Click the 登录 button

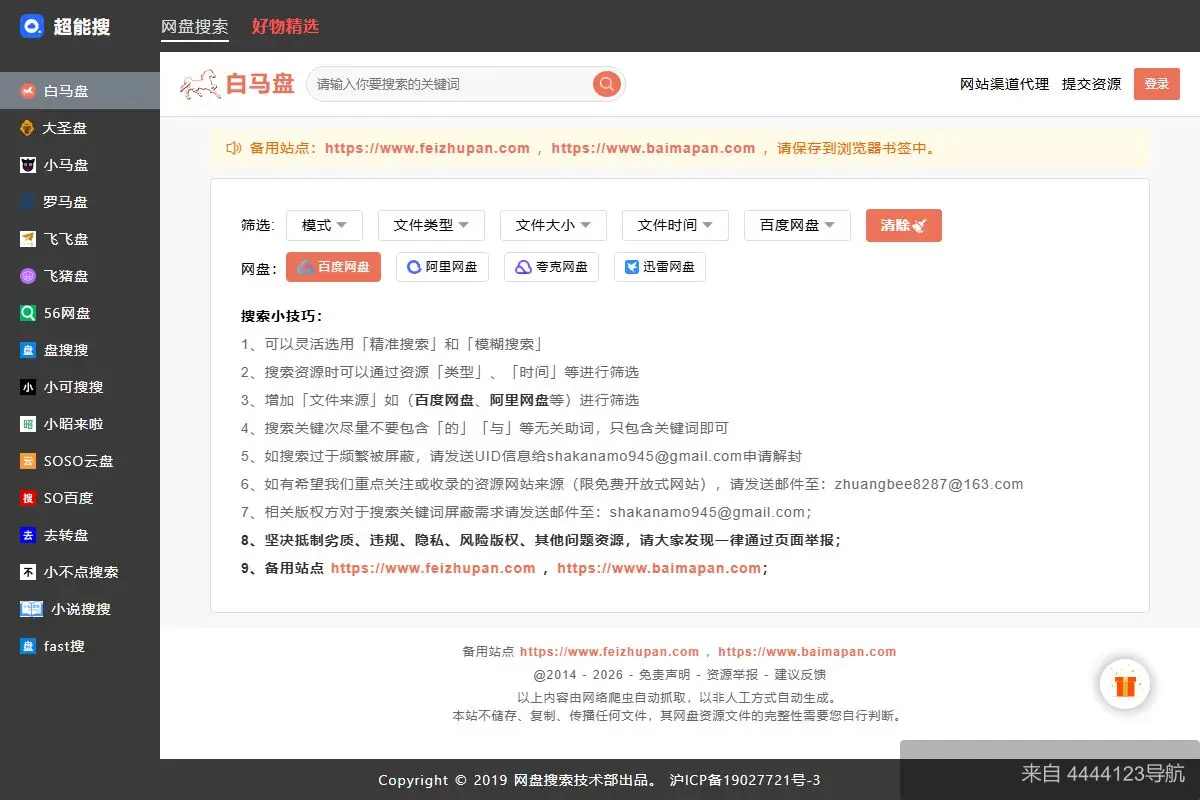pyautogui.click(x=1156, y=84)
